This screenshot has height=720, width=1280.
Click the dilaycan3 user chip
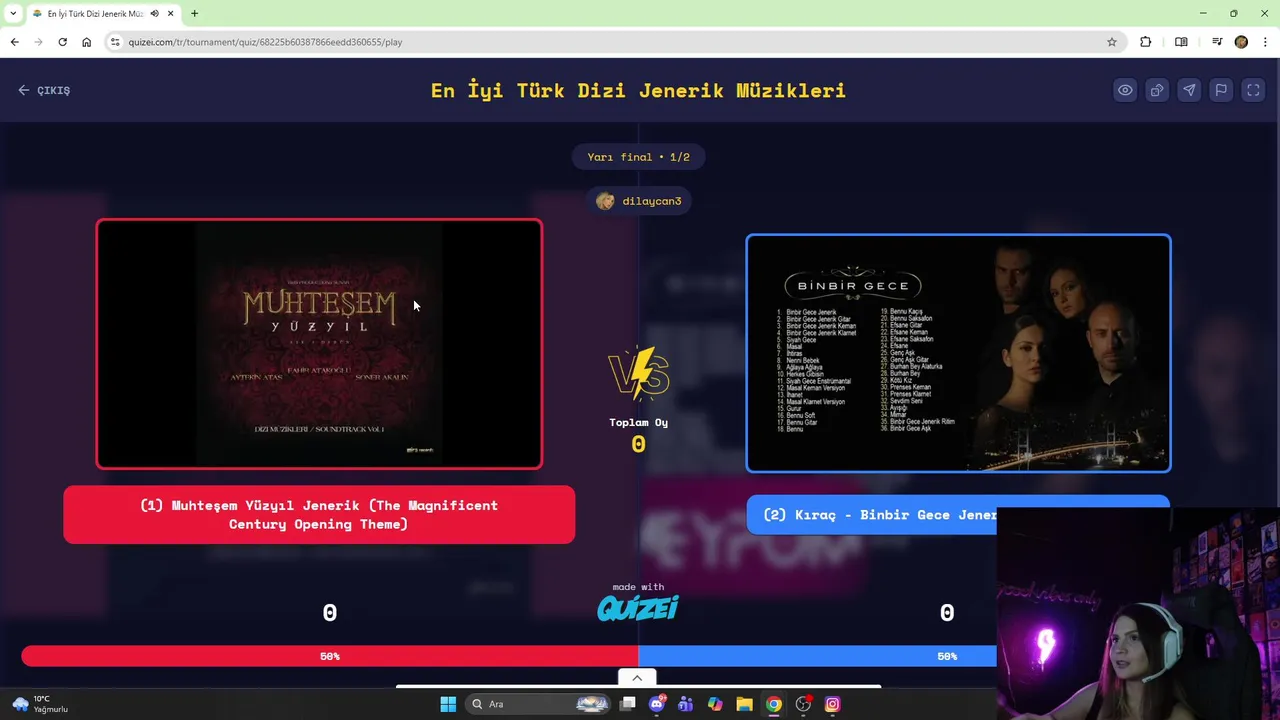(x=639, y=201)
